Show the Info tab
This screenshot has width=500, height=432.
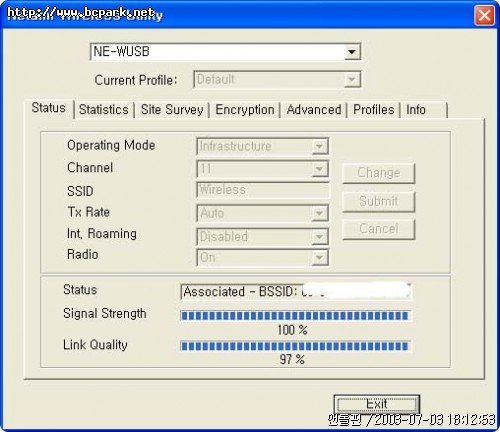(x=423, y=110)
